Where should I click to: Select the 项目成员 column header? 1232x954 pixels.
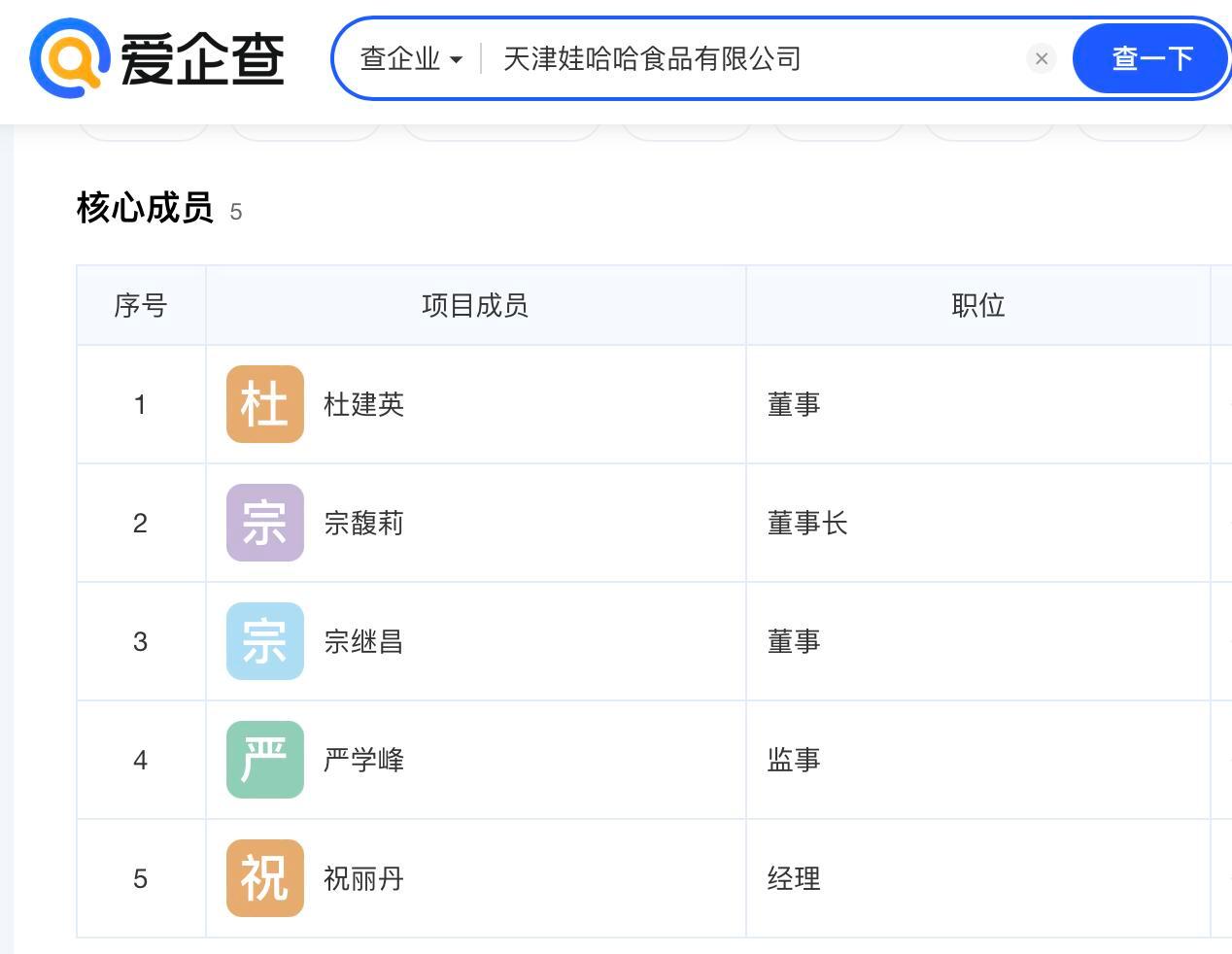tap(475, 305)
